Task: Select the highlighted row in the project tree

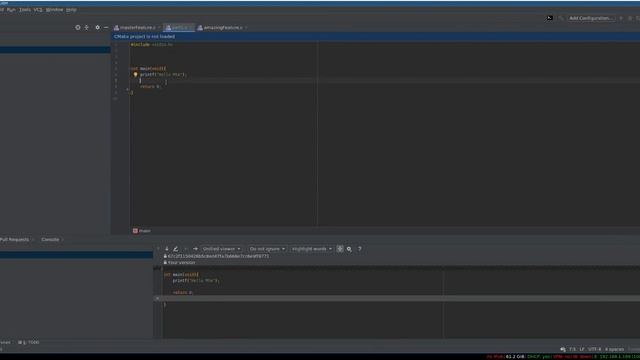Action: coord(55,50)
